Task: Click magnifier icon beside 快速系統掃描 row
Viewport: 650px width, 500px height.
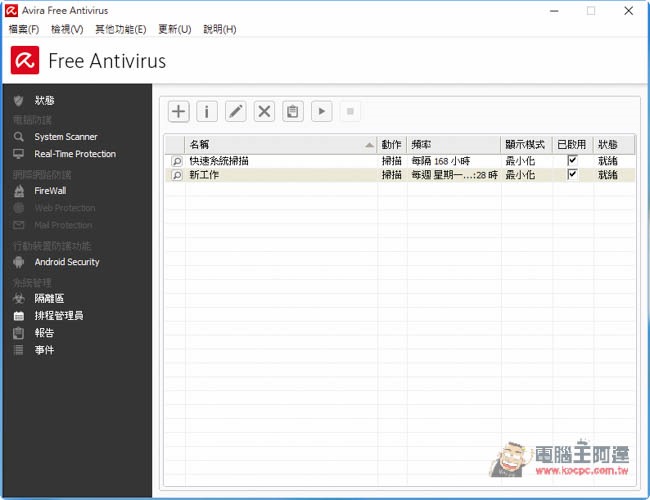Action: pyautogui.click(x=175, y=161)
